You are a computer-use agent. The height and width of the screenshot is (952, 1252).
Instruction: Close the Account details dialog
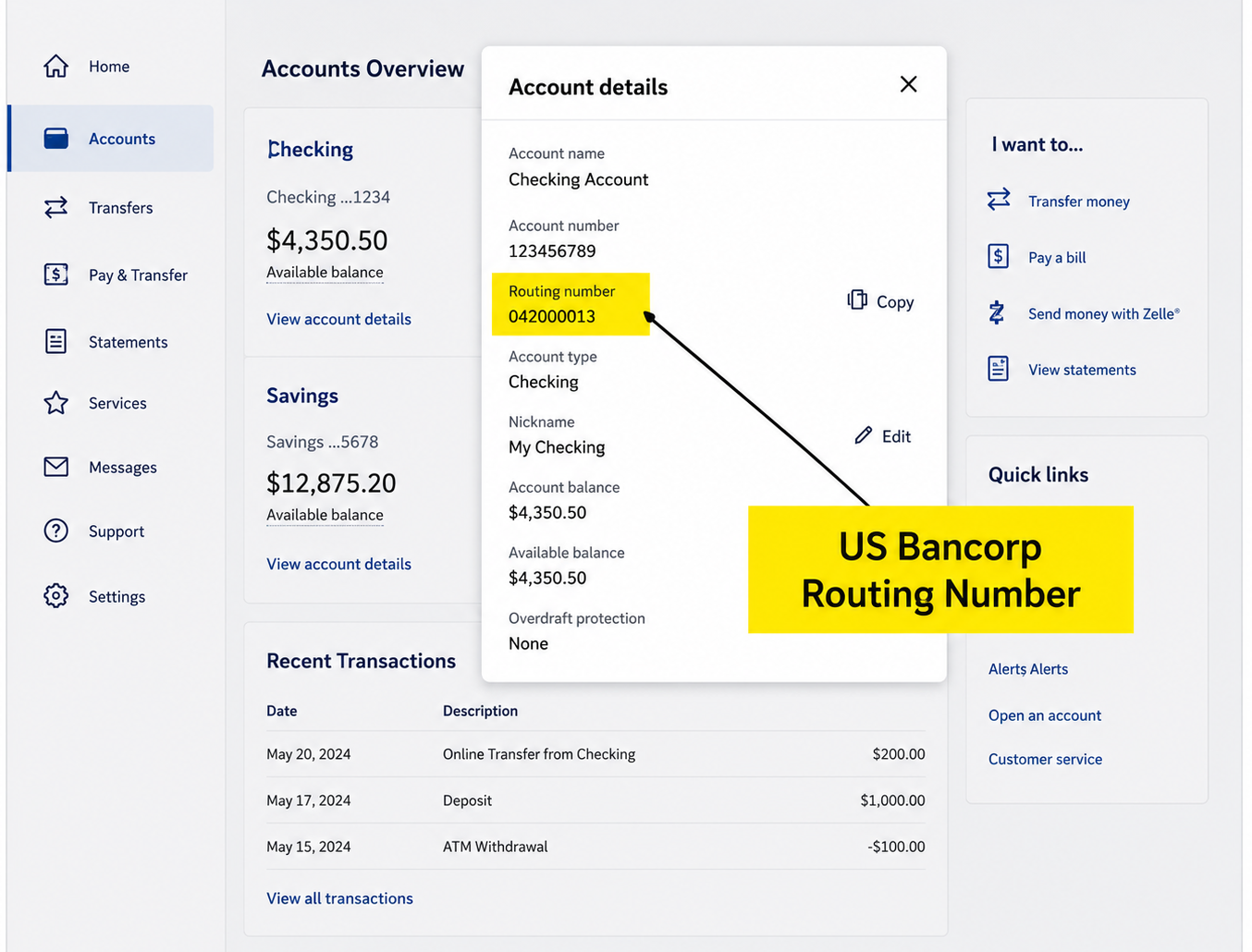pos(908,84)
